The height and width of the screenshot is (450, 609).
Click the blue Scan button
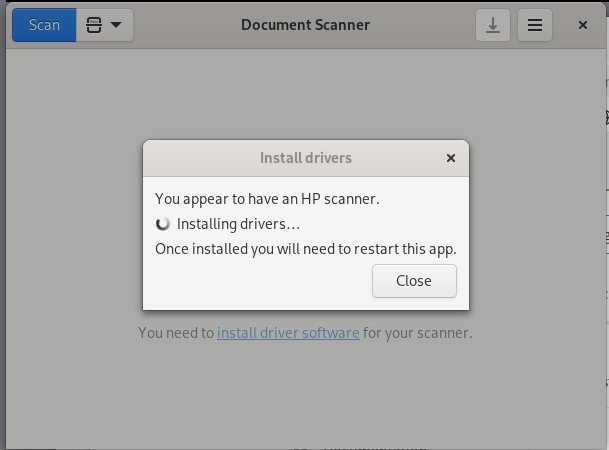click(x=44, y=25)
